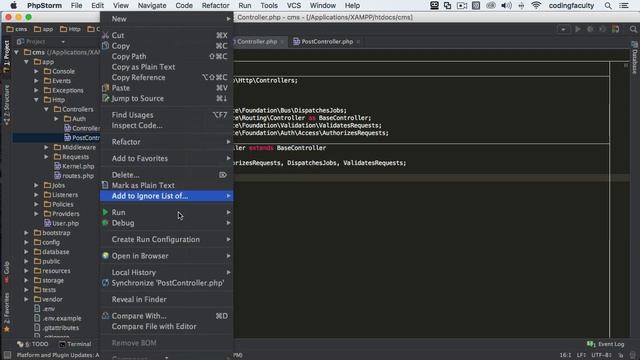The image size is (640, 360).
Task: Click the macOS Spotlight search icon
Action: [608, 6]
